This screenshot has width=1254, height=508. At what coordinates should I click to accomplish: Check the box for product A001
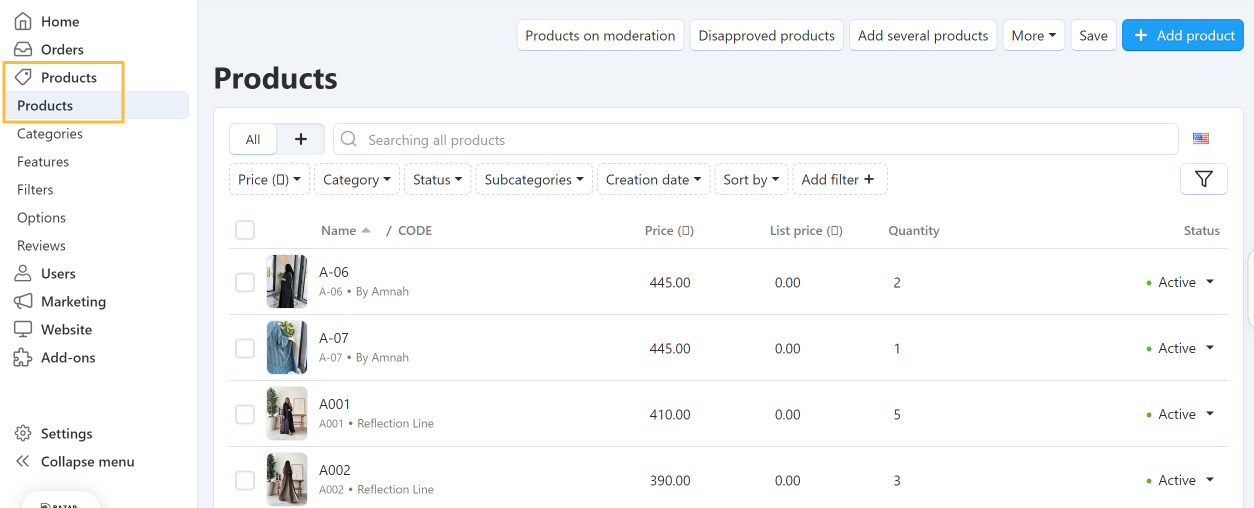click(245, 414)
